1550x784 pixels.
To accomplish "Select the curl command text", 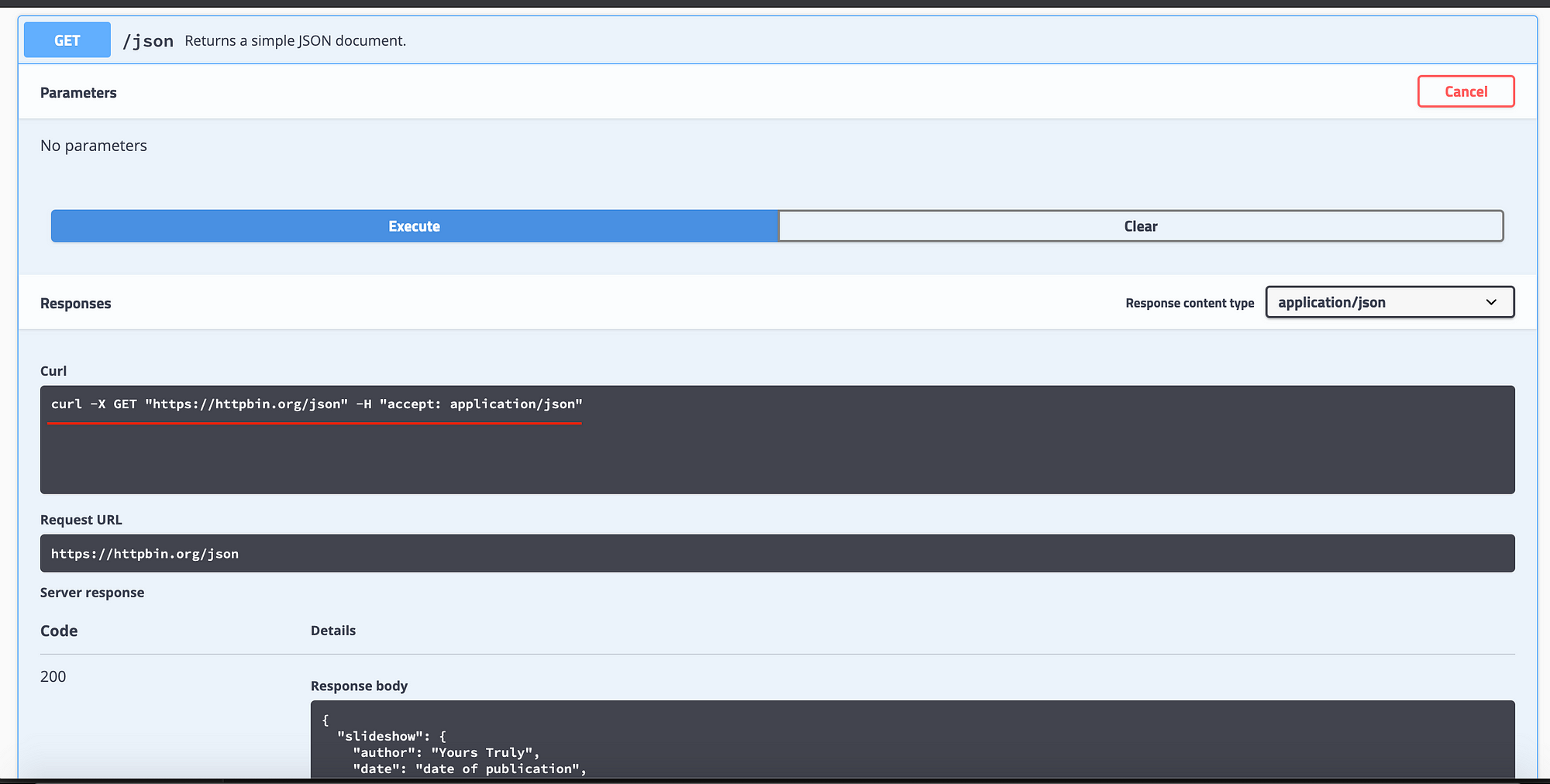I will point(316,404).
